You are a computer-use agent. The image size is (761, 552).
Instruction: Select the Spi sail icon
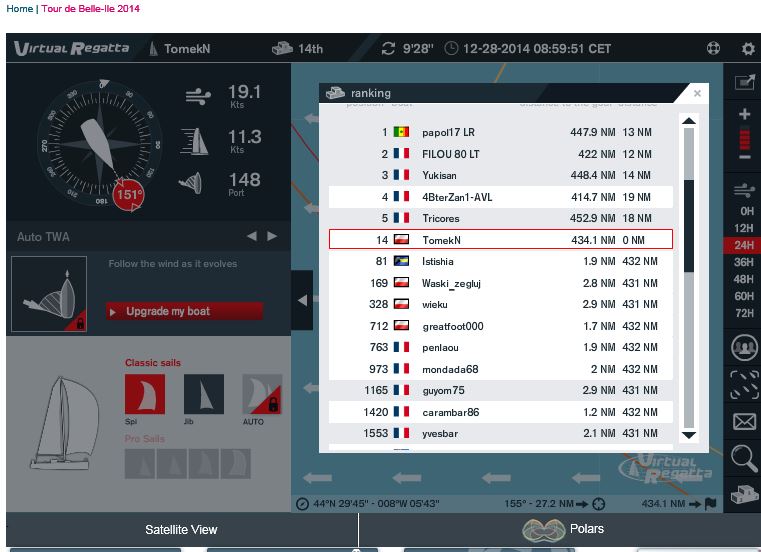(x=145, y=394)
